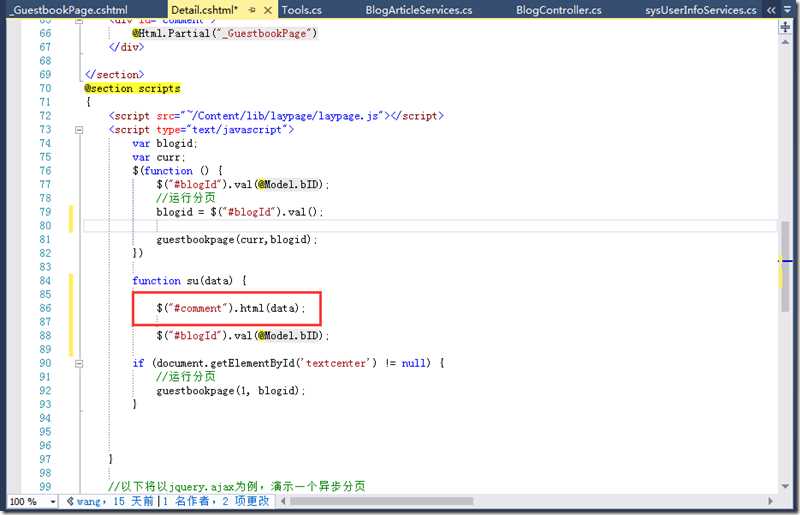800x515 pixels.
Task: Click '$("#comment").html(data);' statement
Action: click(x=231, y=308)
